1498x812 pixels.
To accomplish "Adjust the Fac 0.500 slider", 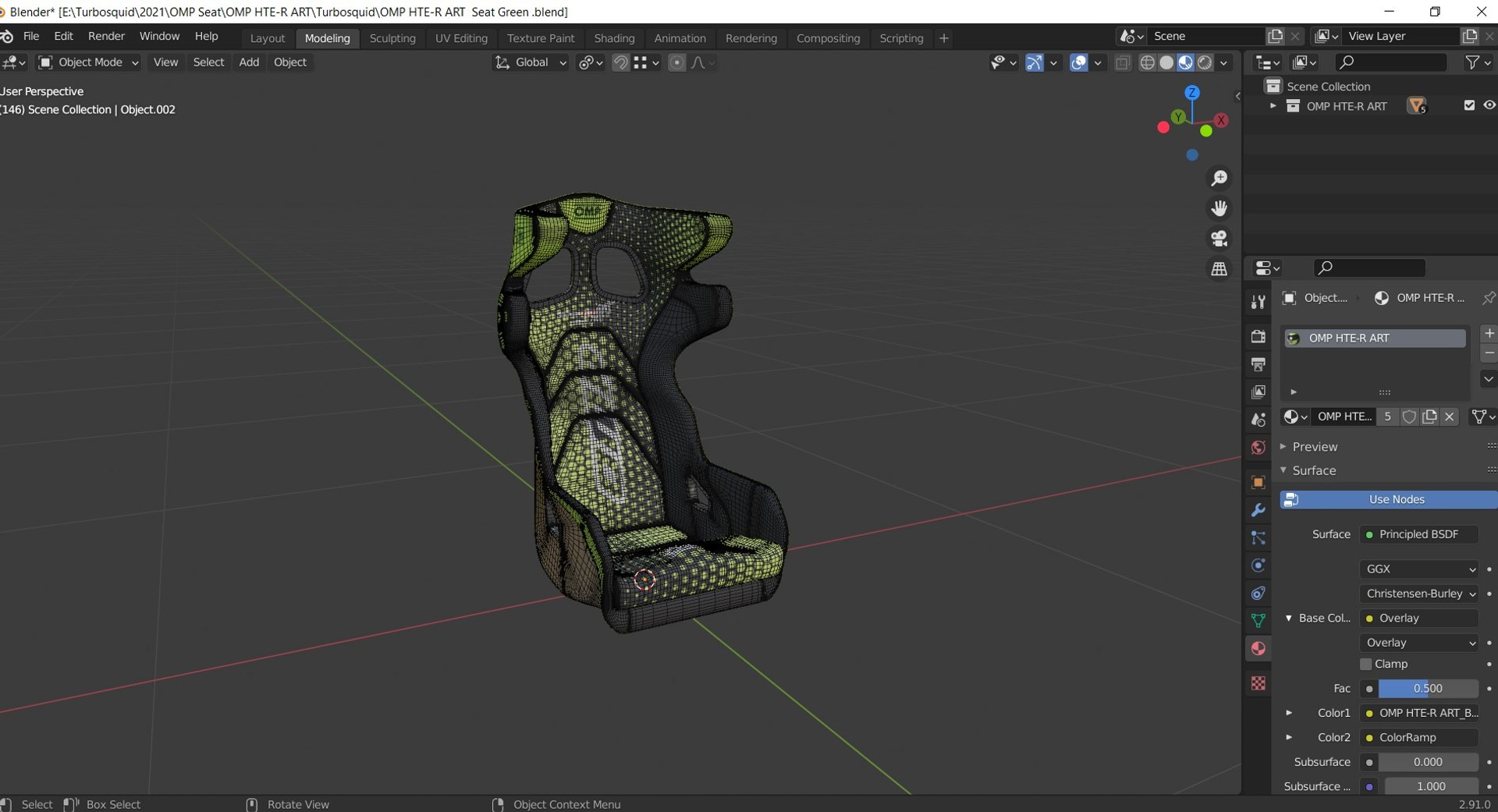I will (1428, 689).
